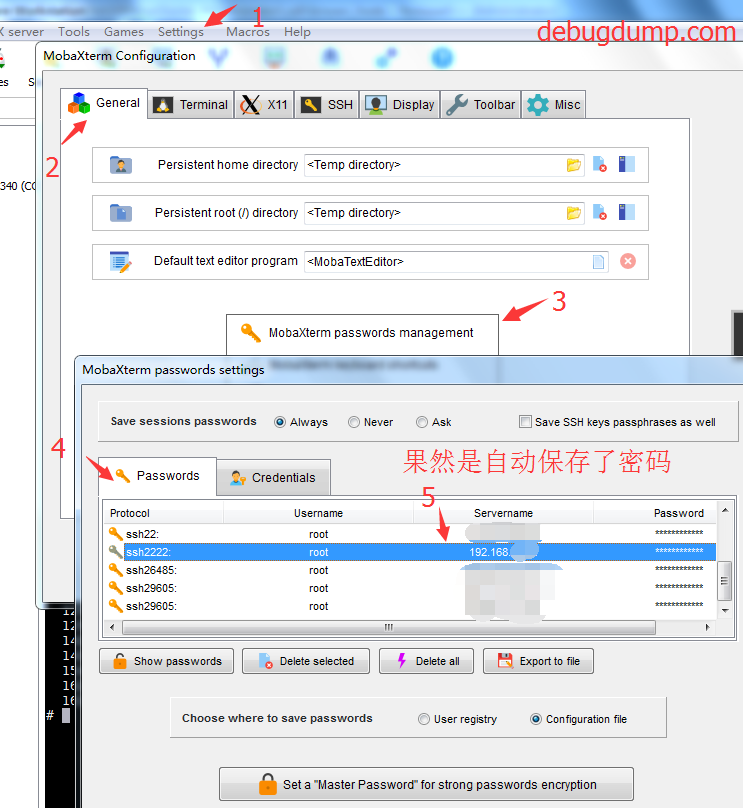Click passwords list scroll-down arrow
The image size is (743, 808).
(725, 611)
